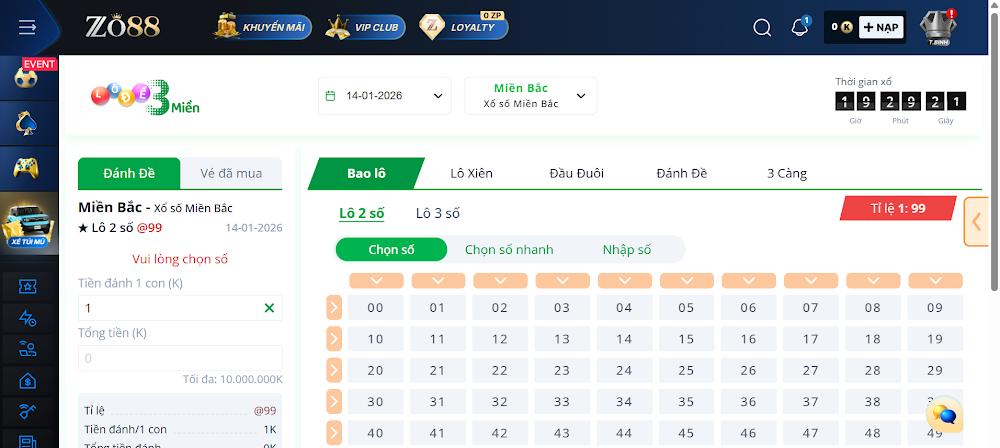Open the search icon in header
Screen dimensions: 1000x448
point(762,28)
